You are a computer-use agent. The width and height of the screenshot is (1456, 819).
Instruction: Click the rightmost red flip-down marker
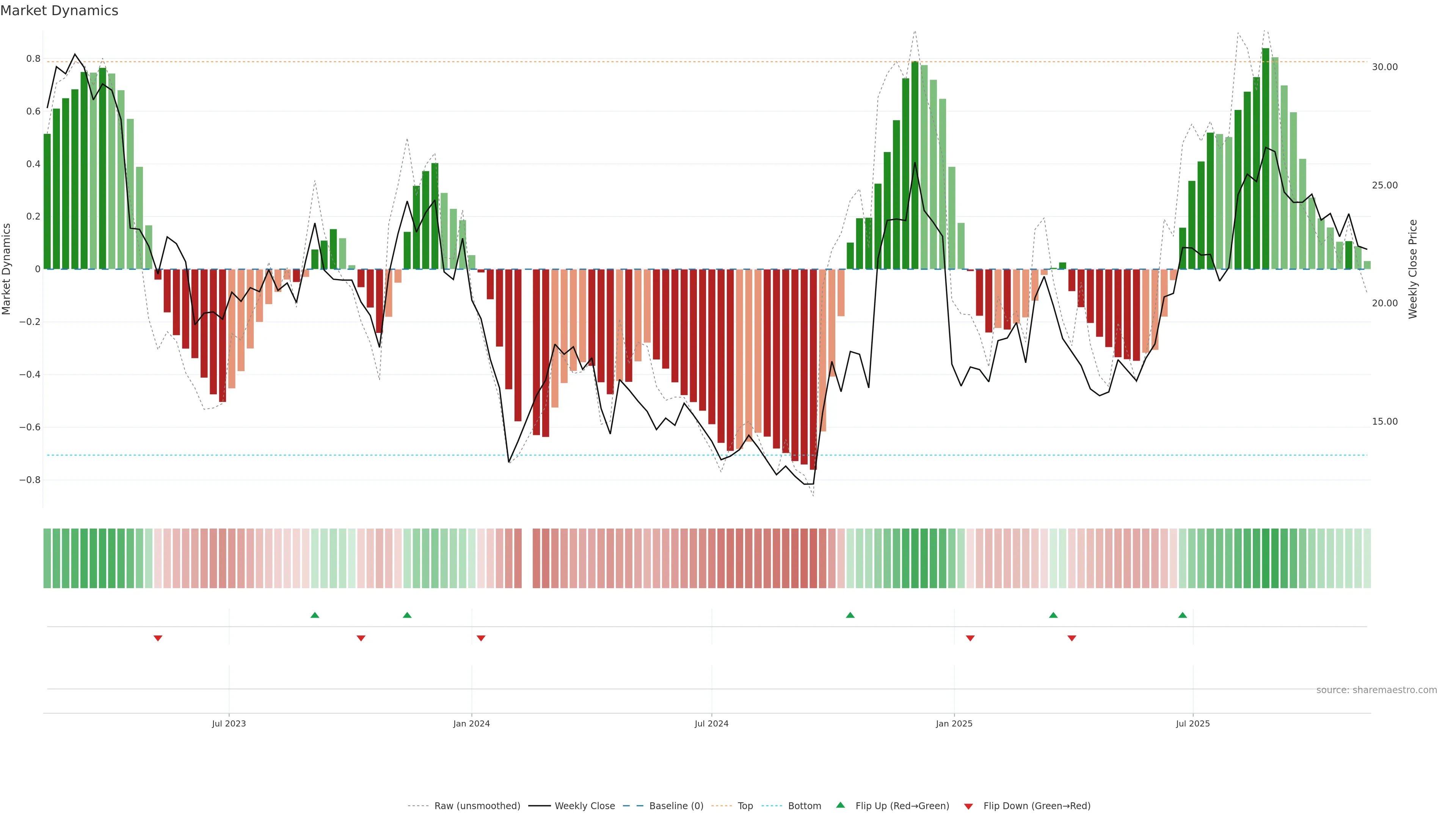[x=1072, y=638]
